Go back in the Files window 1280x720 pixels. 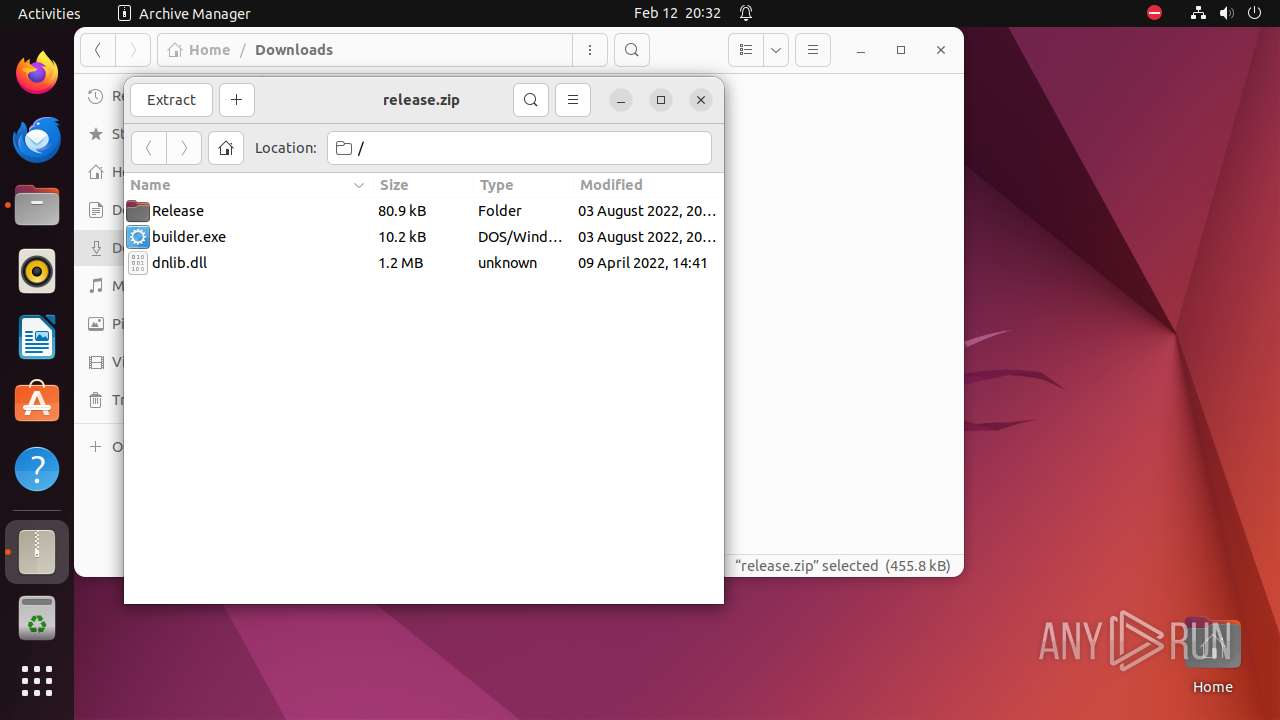point(98,50)
